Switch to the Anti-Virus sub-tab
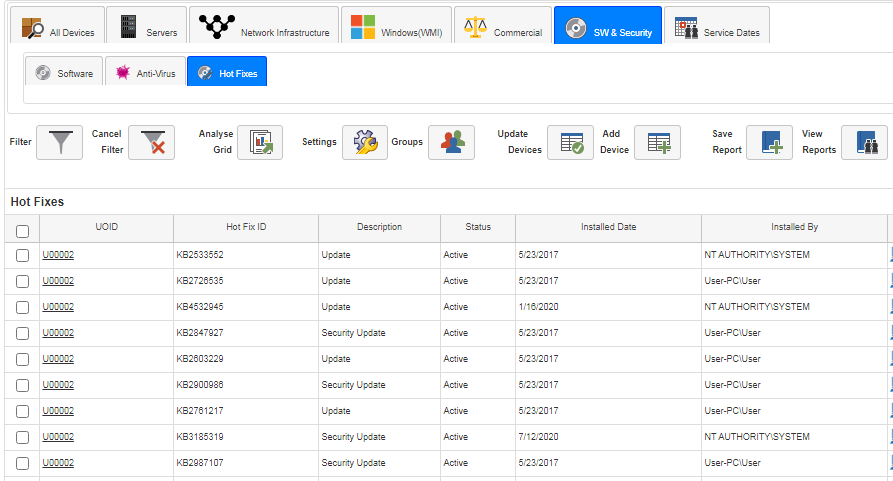 point(146,72)
